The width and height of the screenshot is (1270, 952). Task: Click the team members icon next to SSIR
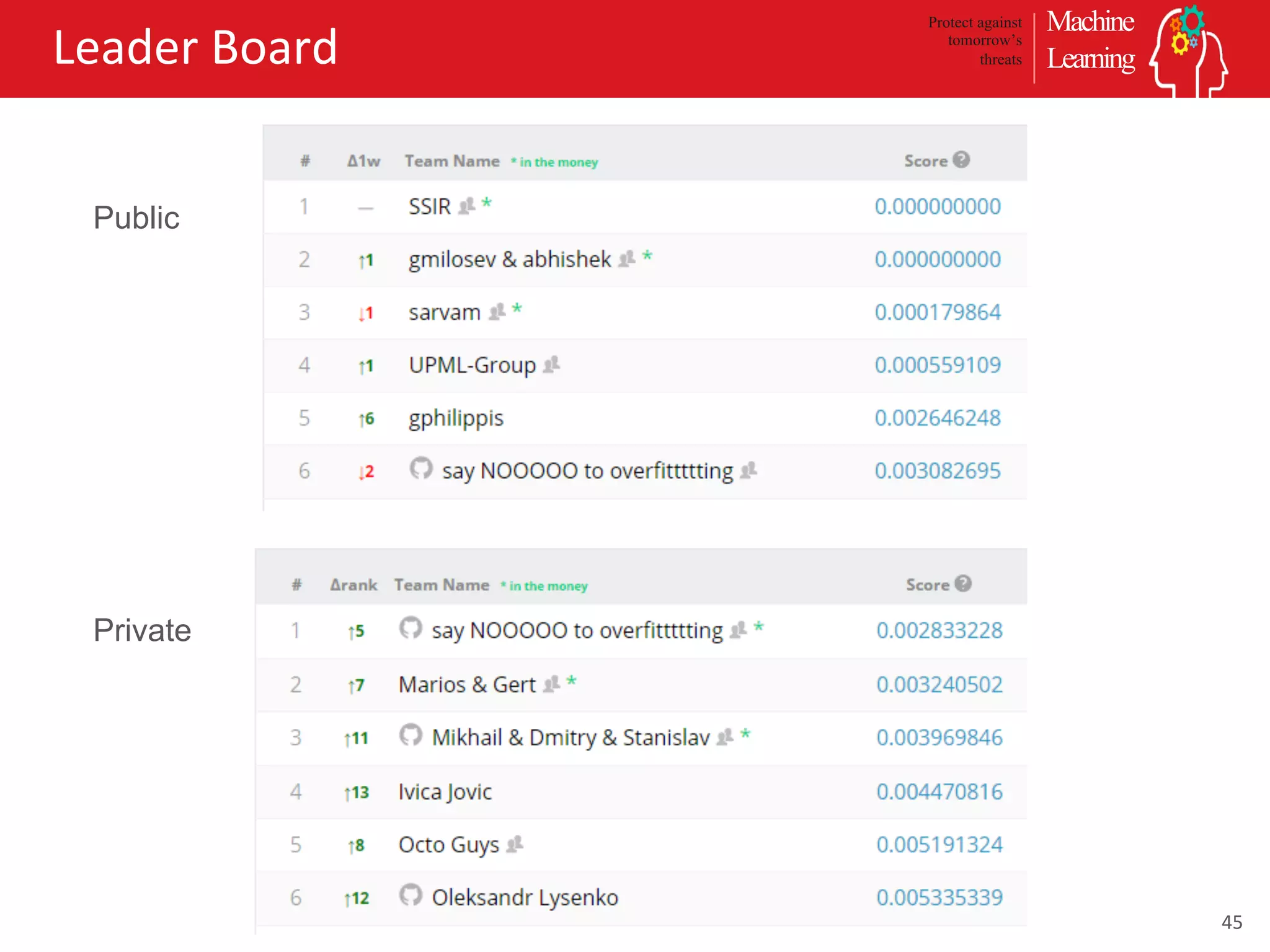(x=466, y=205)
